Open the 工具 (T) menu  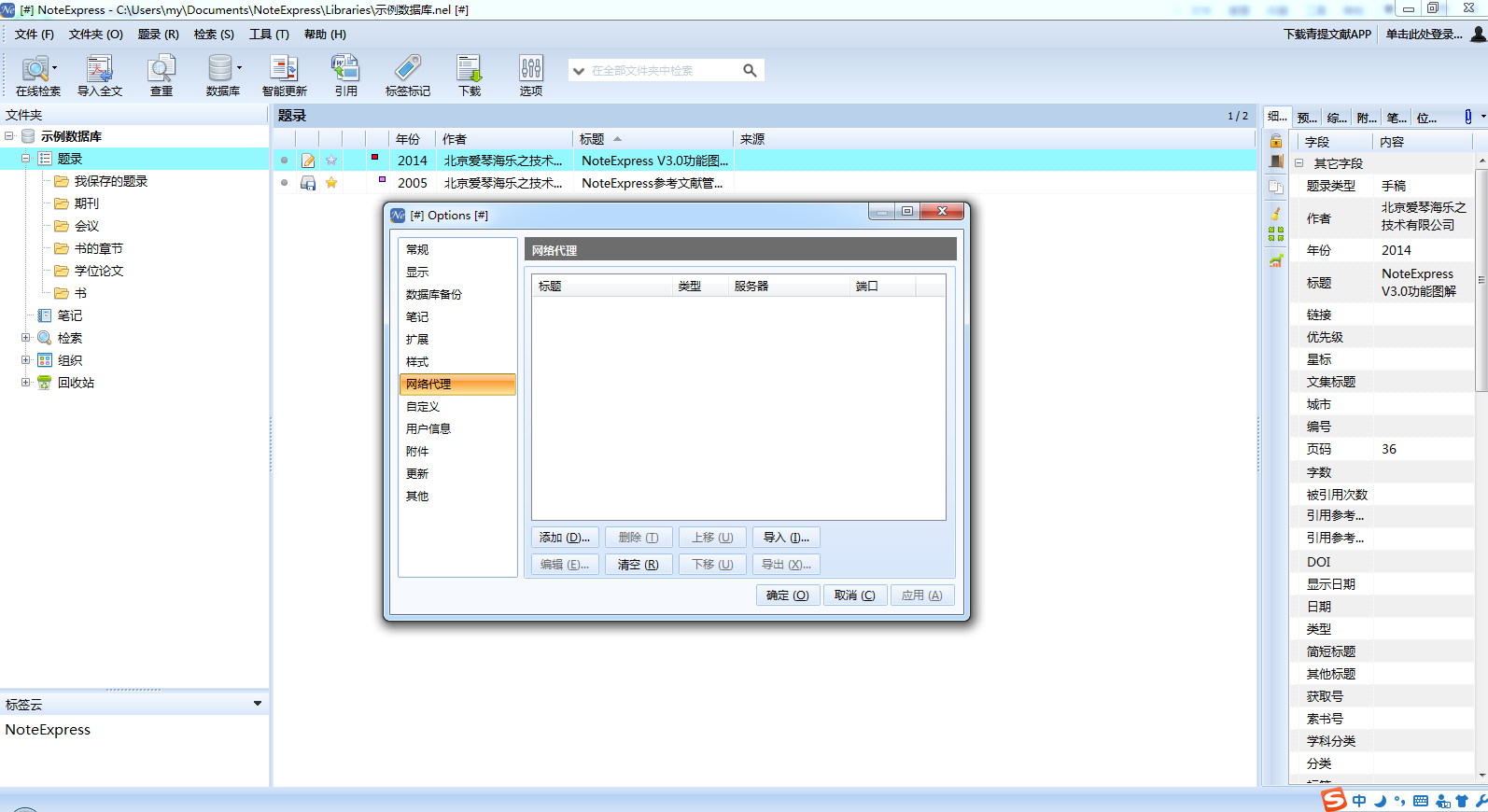[269, 35]
